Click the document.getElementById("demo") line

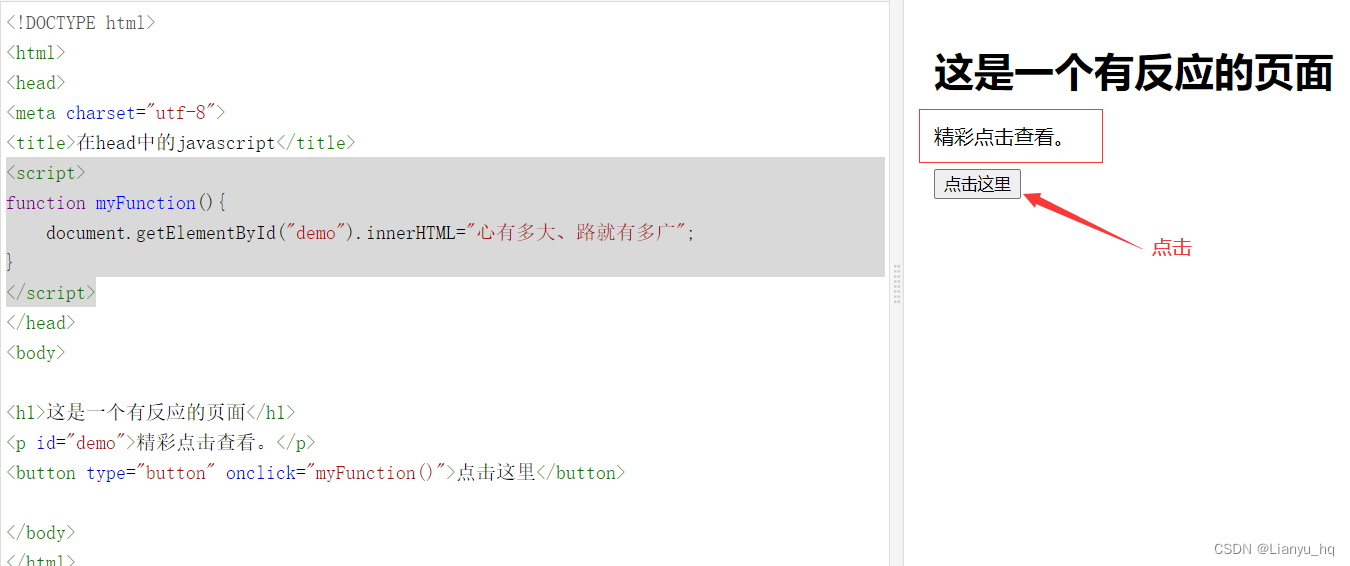coord(370,233)
